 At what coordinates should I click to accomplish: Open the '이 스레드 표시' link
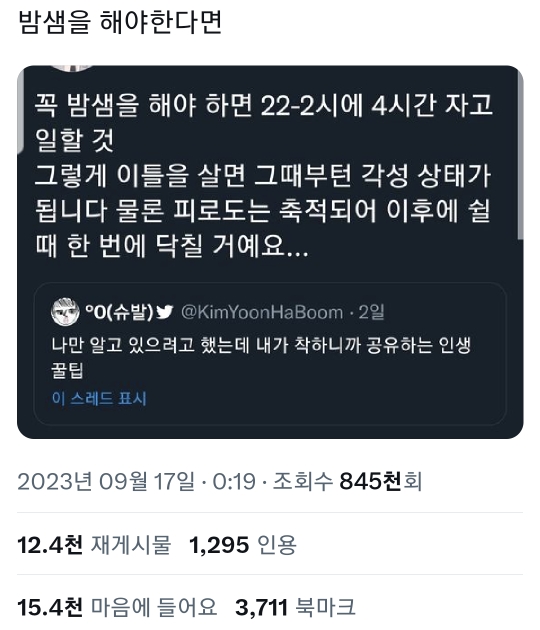pos(99,399)
